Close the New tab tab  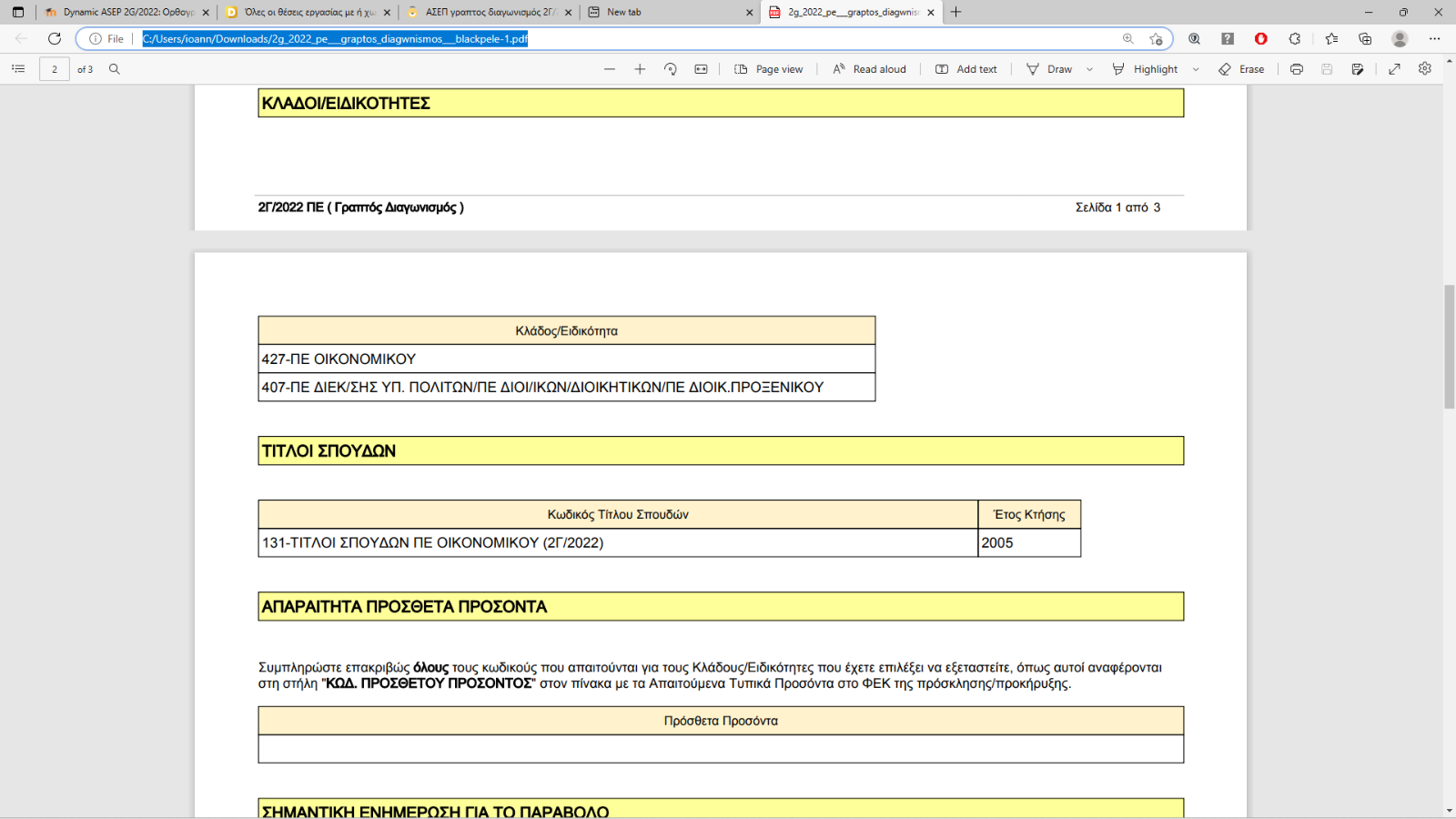(x=750, y=12)
